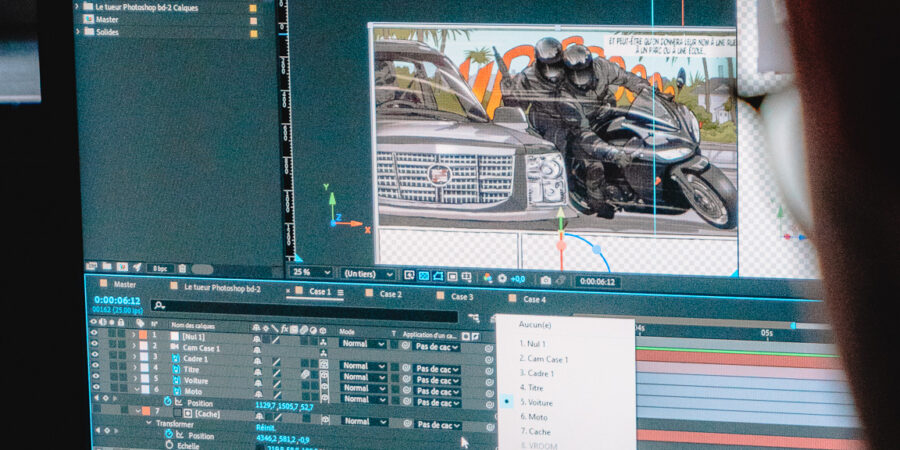Expand the Cam Case 1 layer properties
Screen dimensions: 900x450
[x=134, y=346]
